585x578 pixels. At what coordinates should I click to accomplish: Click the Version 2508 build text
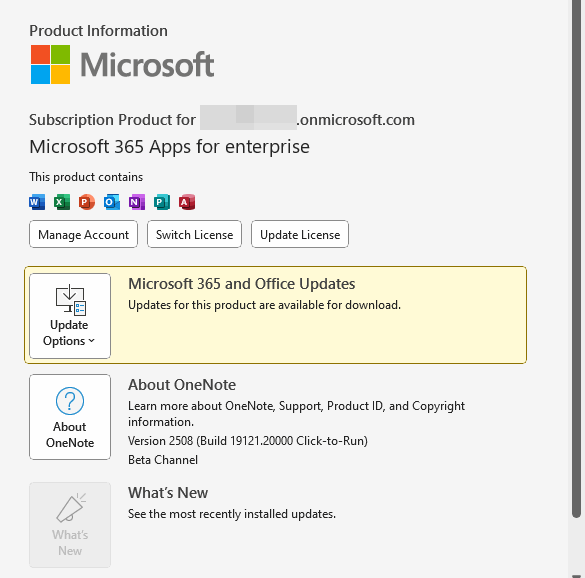pos(248,441)
